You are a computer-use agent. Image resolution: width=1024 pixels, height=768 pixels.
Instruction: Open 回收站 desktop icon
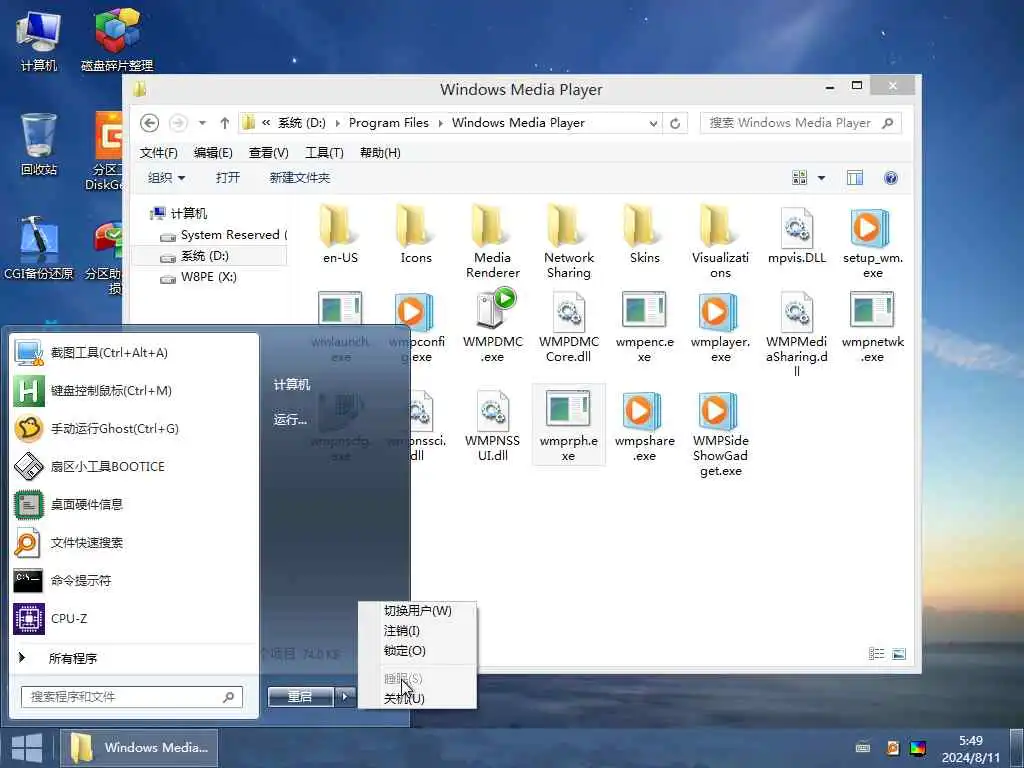pos(39,144)
